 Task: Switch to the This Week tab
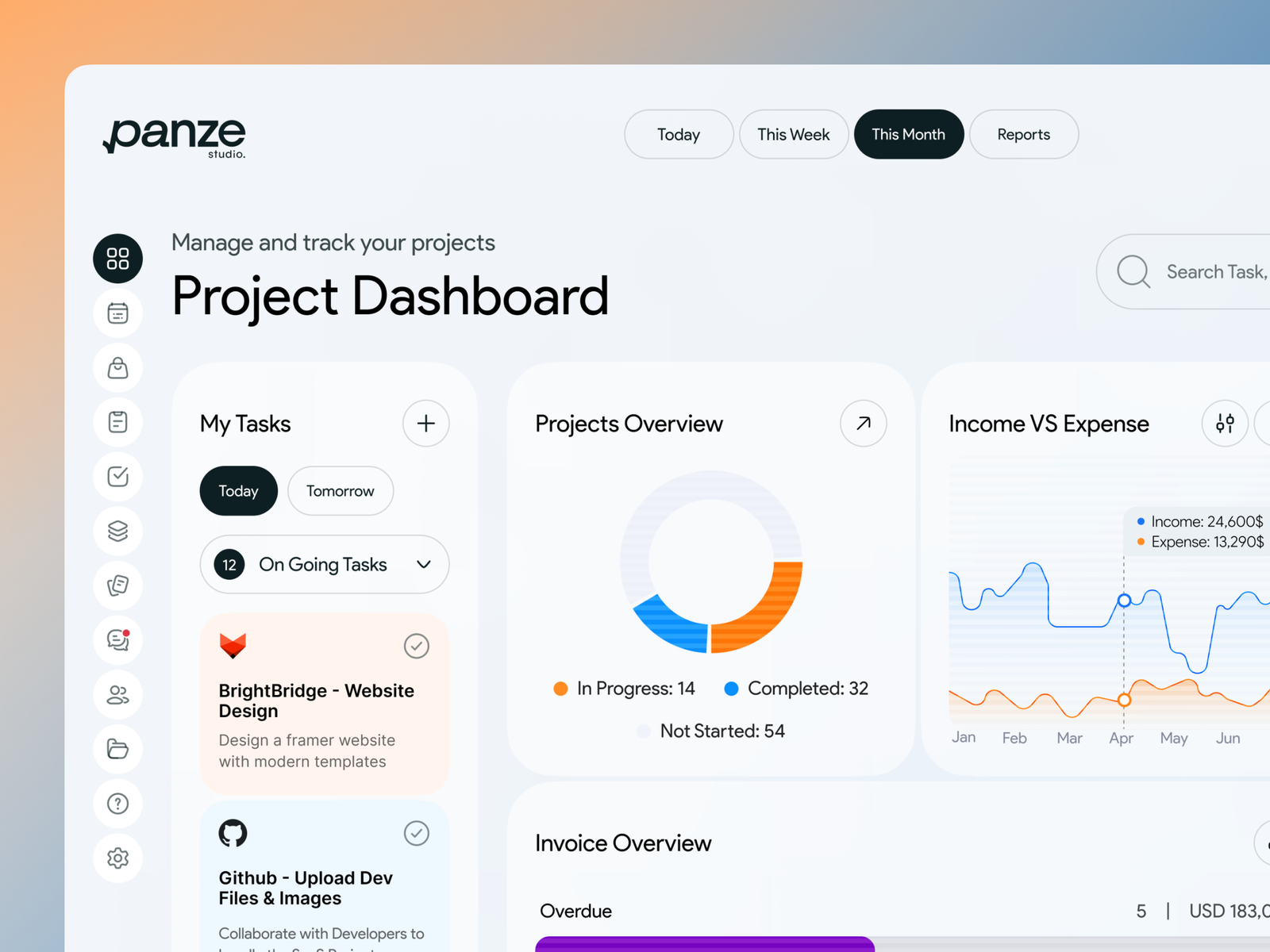point(793,134)
